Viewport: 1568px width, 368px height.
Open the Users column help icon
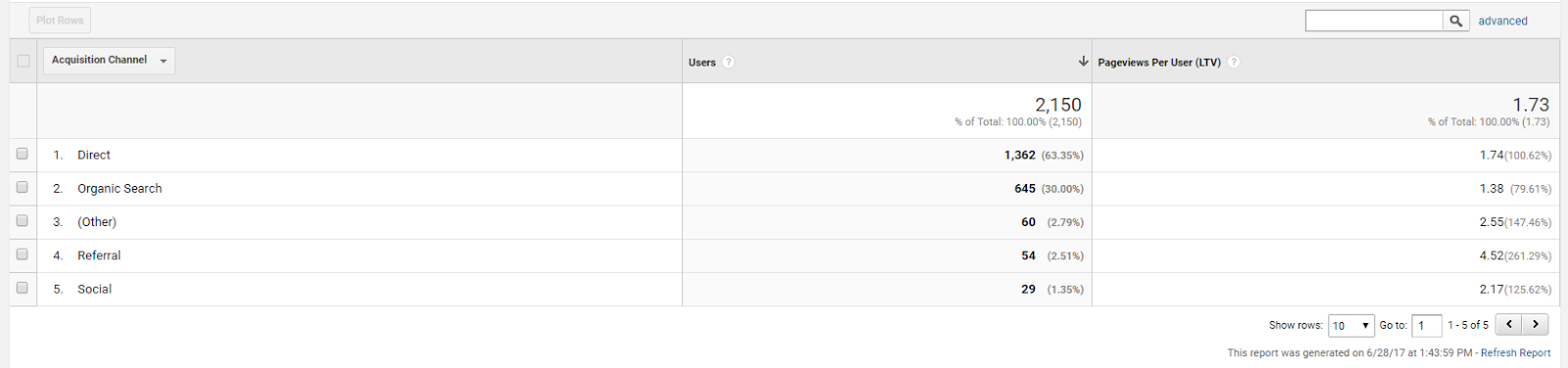(x=728, y=63)
